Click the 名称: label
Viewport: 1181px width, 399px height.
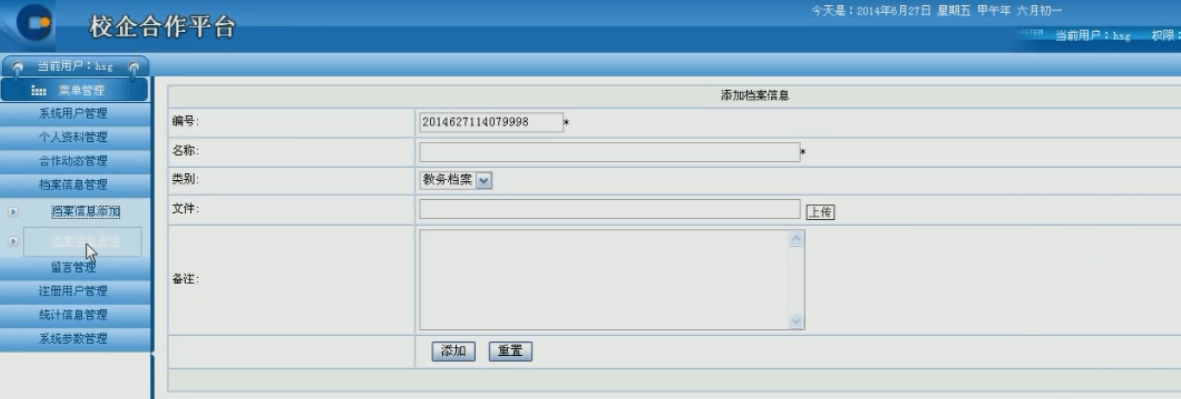[x=185, y=151]
